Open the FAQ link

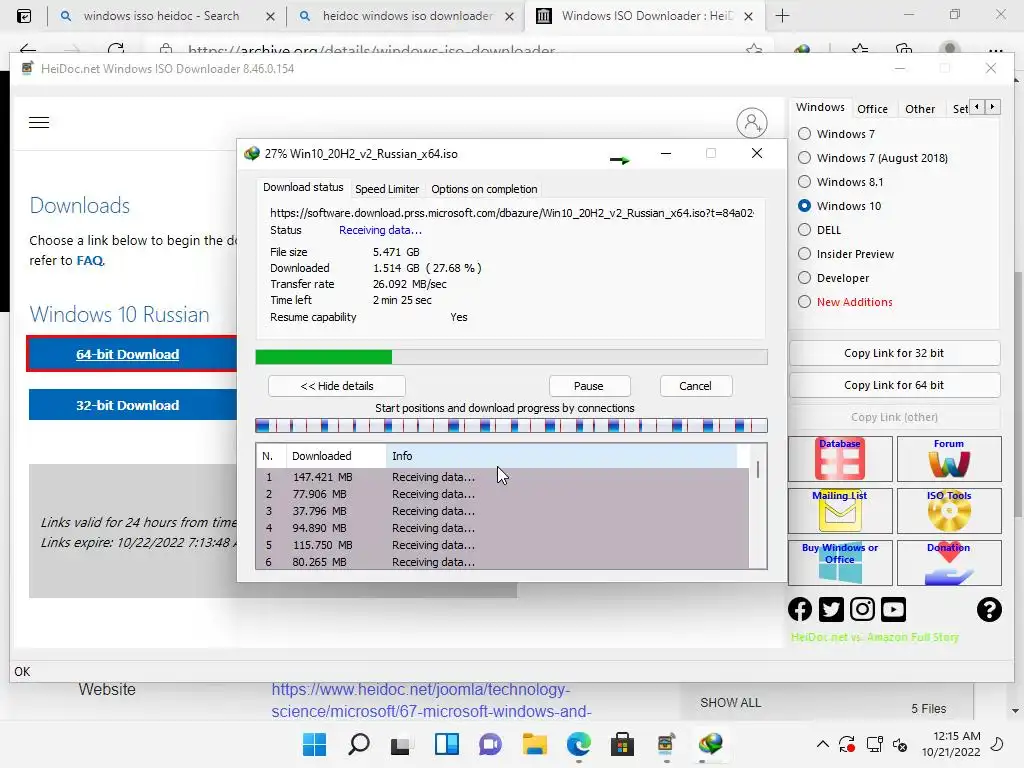(90, 261)
